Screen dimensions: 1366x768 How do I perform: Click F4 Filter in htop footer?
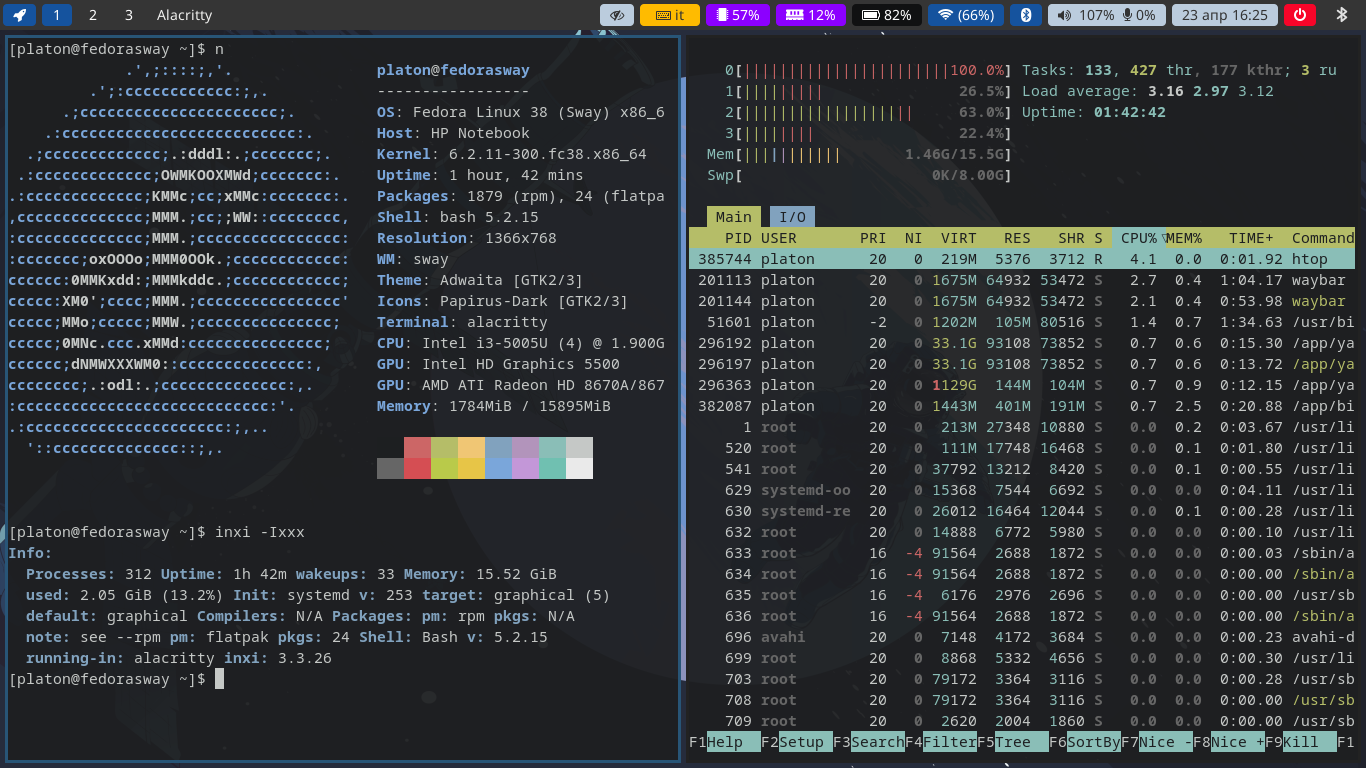click(941, 742)
